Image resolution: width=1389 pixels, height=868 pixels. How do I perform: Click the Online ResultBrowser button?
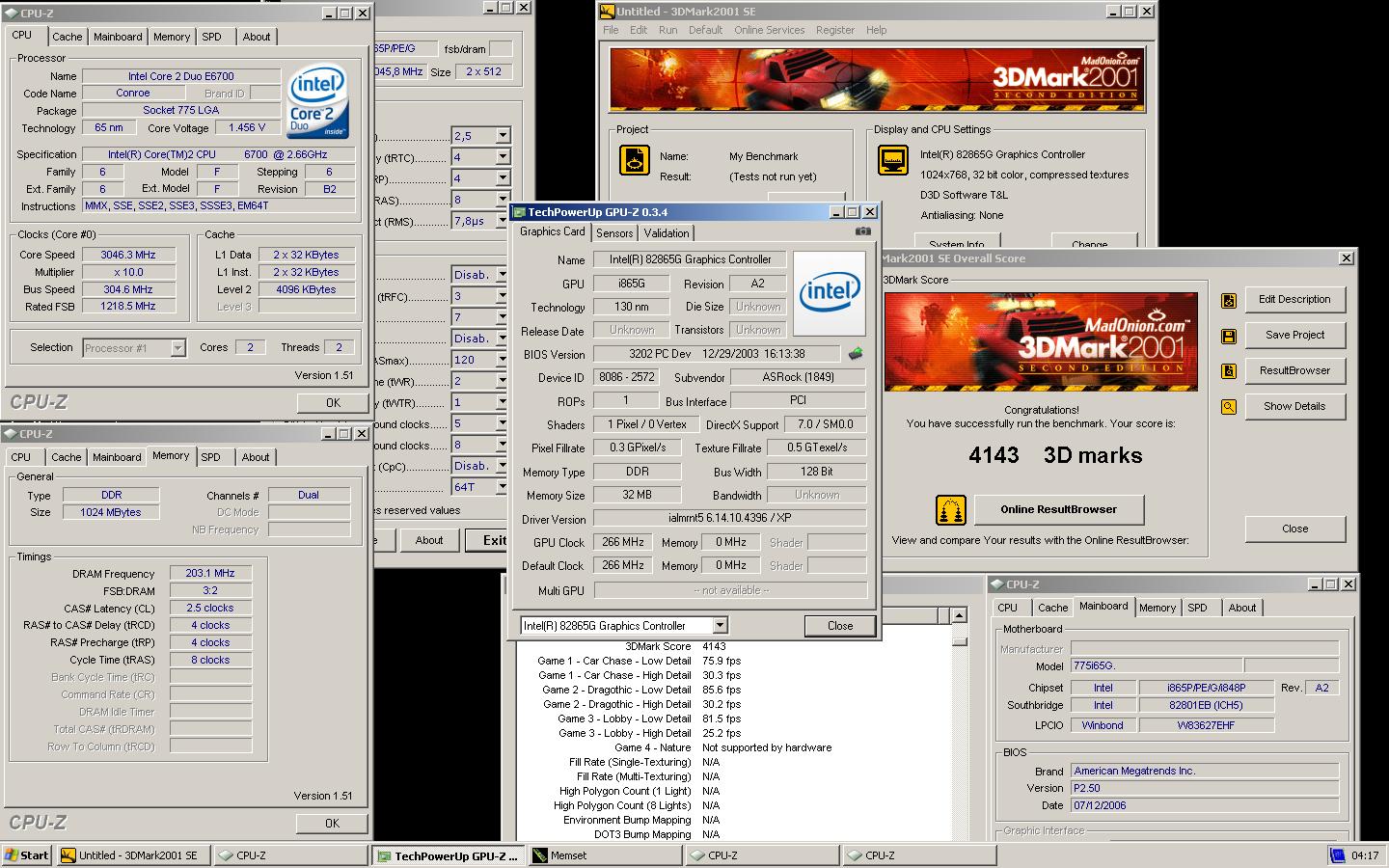coord(1058,510)
